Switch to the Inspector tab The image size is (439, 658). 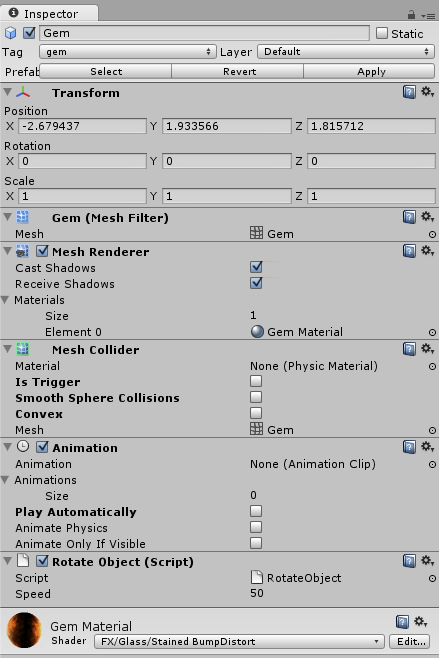(49, 13)
